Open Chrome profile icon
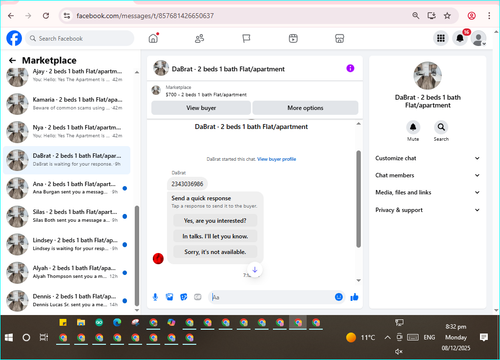Viewport: 500px width, 360px height. tap(471, 16)
